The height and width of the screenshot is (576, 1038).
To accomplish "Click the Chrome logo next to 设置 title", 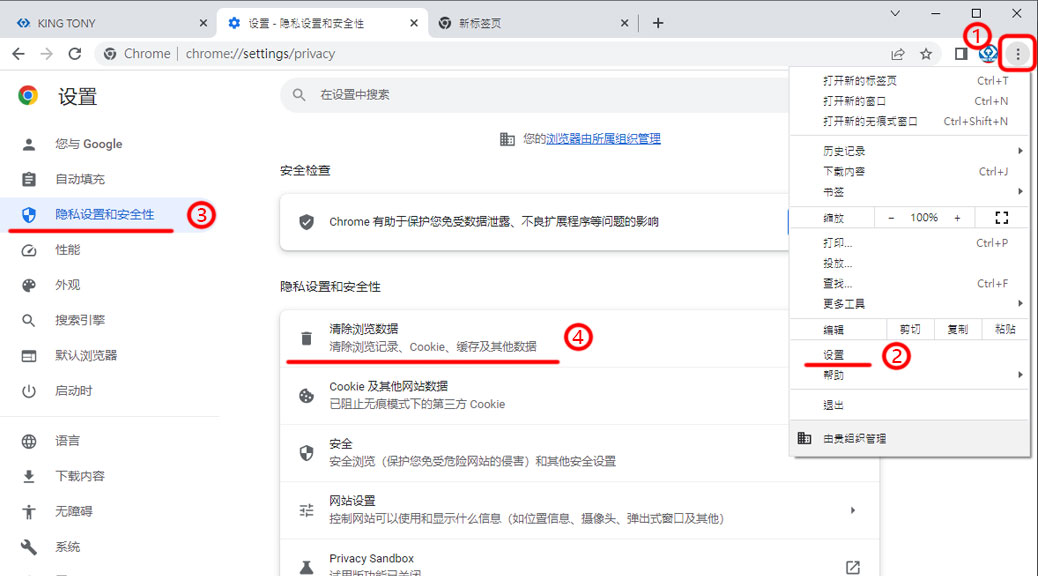I will click(28, 96).
